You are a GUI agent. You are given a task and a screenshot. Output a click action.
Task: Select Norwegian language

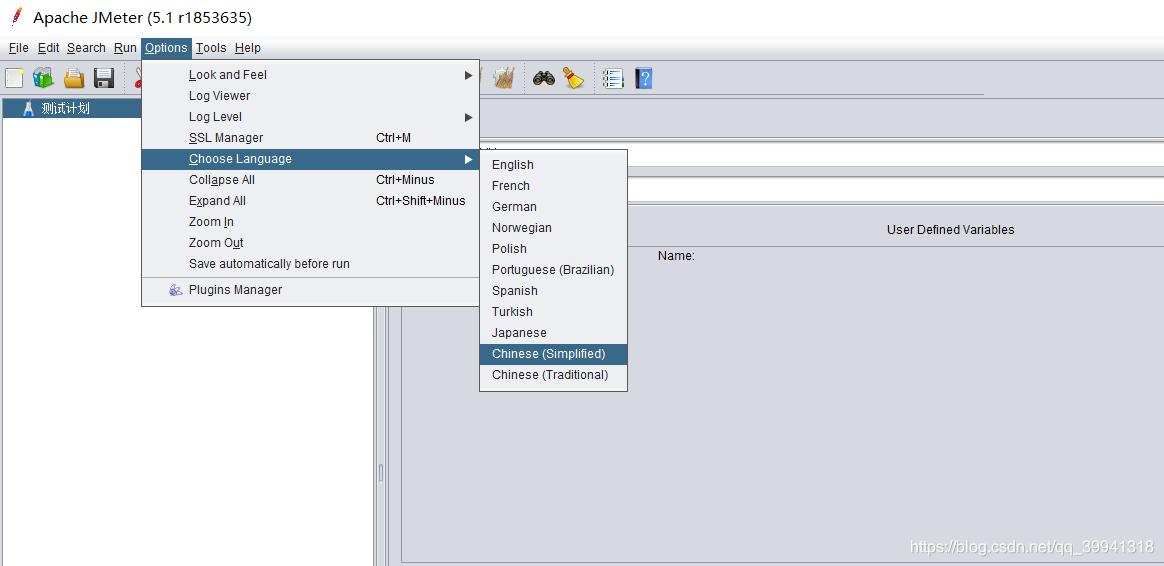click(x=554, y=228)
